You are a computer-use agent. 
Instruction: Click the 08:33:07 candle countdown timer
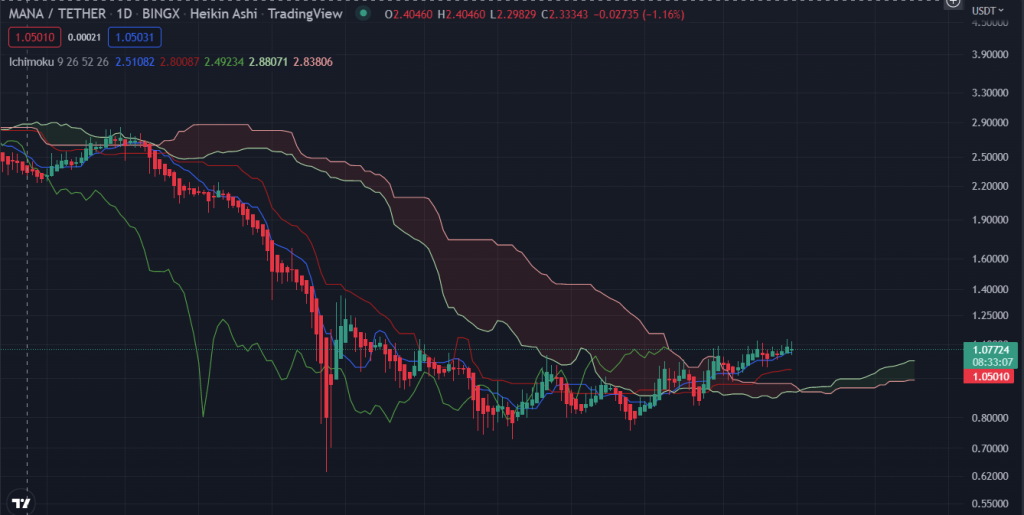(x=991, y=361)
